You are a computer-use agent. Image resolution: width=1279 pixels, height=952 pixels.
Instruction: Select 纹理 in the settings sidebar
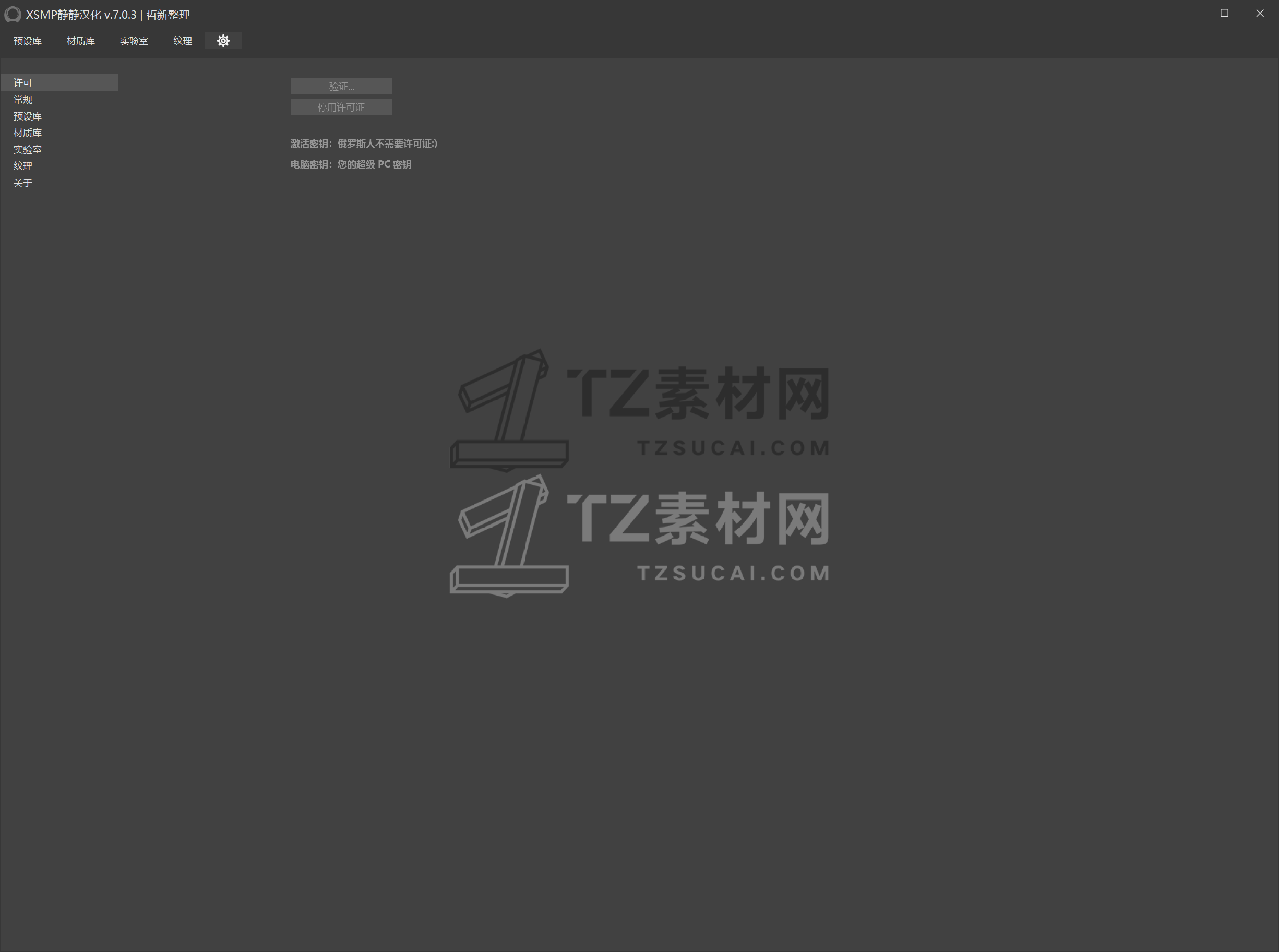click(x=60, y=166)
